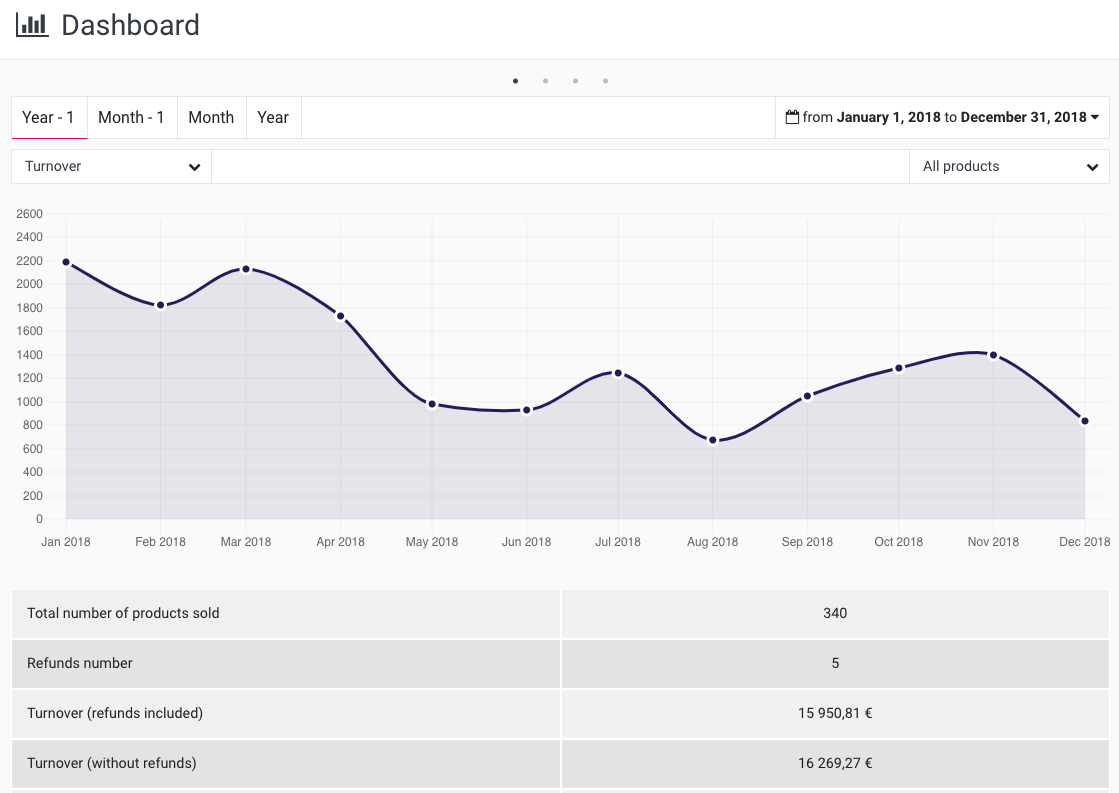Click the calendar icon in date range

pos(792,117)
